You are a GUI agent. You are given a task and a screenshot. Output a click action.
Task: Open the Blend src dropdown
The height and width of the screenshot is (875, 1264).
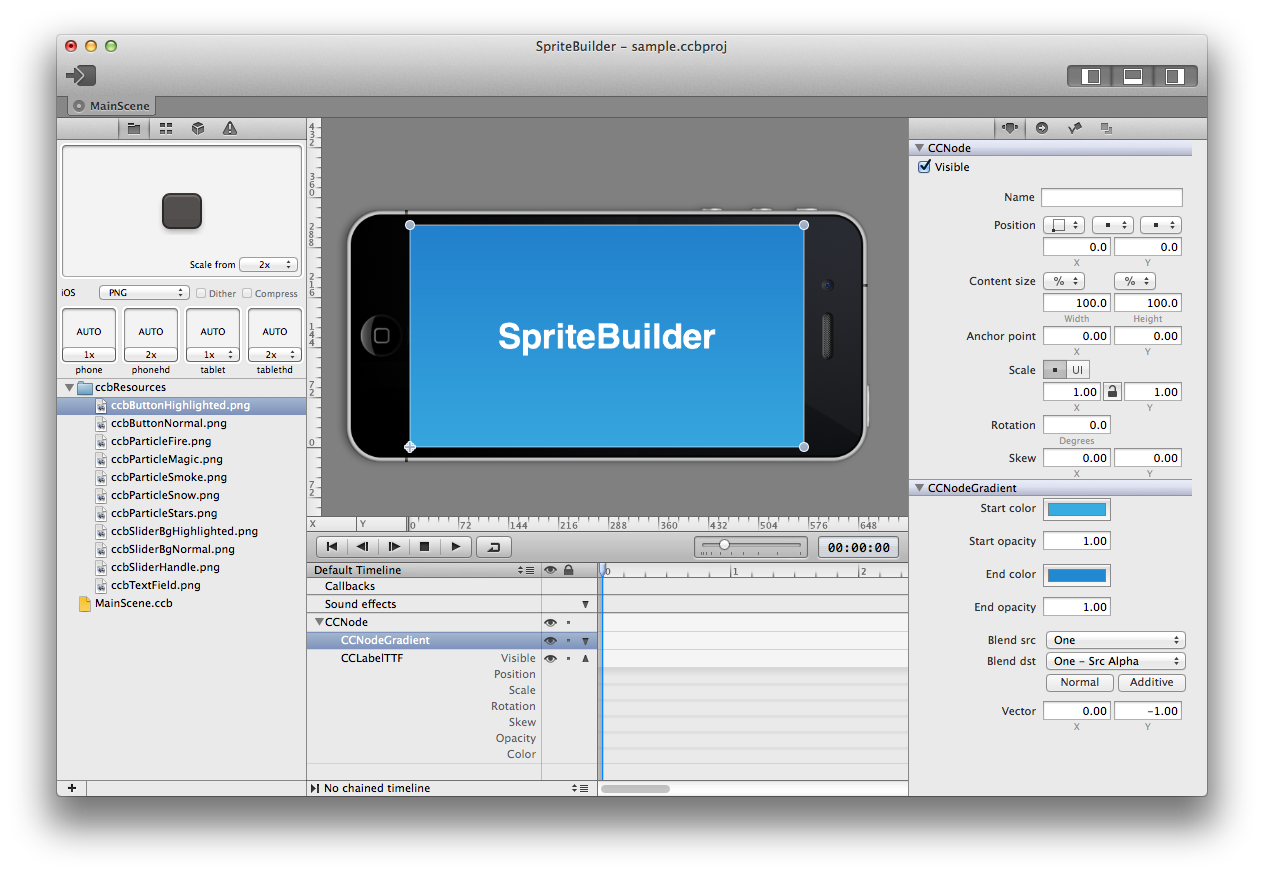1115,640
